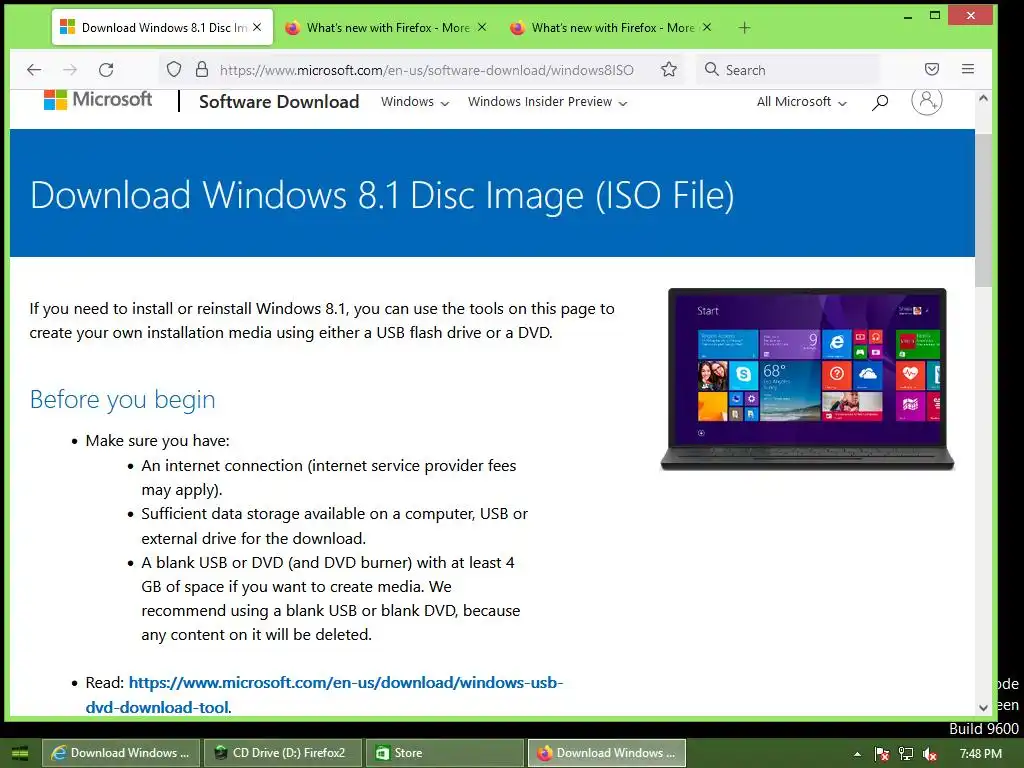Show site security padlock info
The image size is (1024, 768).
pyautogui.click(x=202, y=69)
